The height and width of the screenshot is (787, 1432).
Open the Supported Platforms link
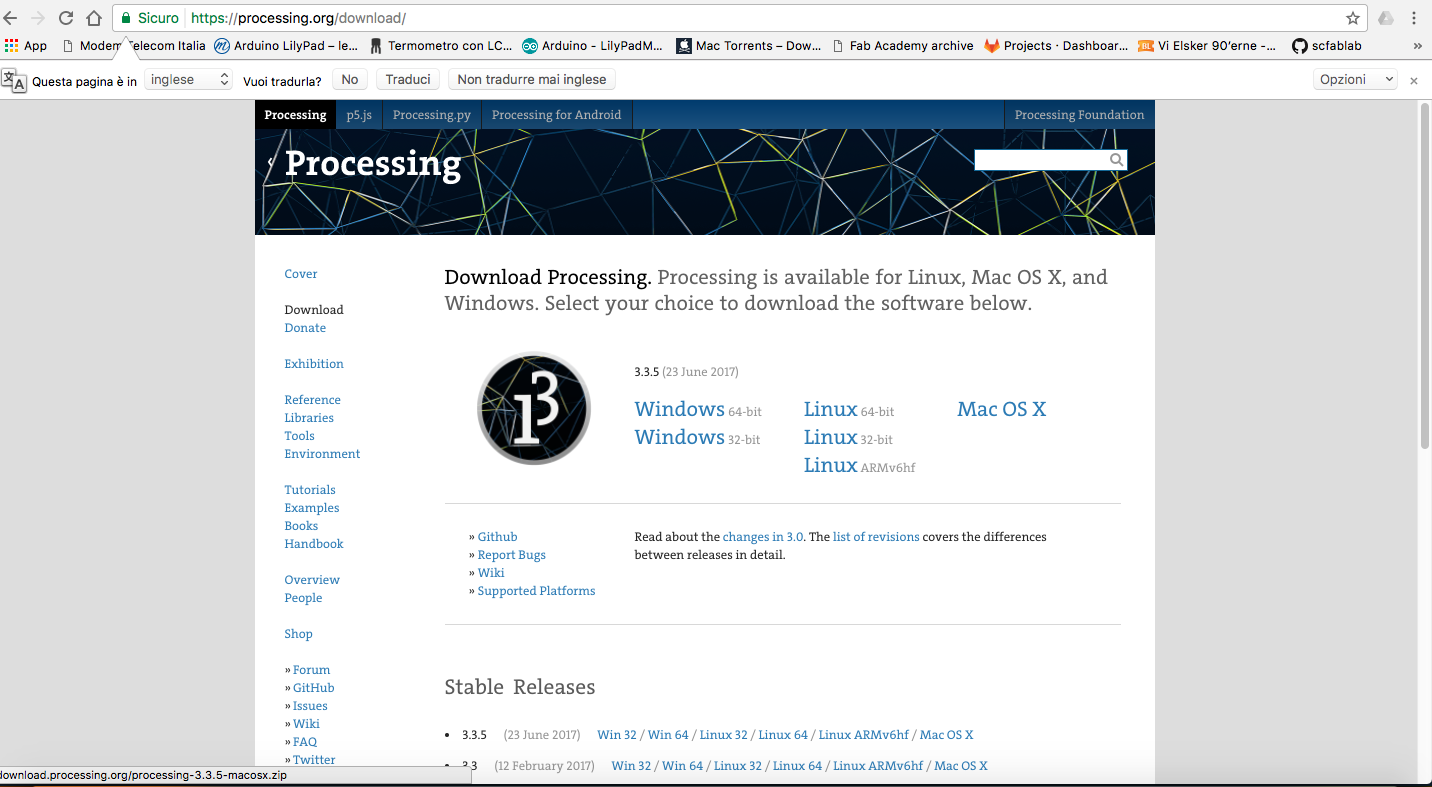click(536, 591)
